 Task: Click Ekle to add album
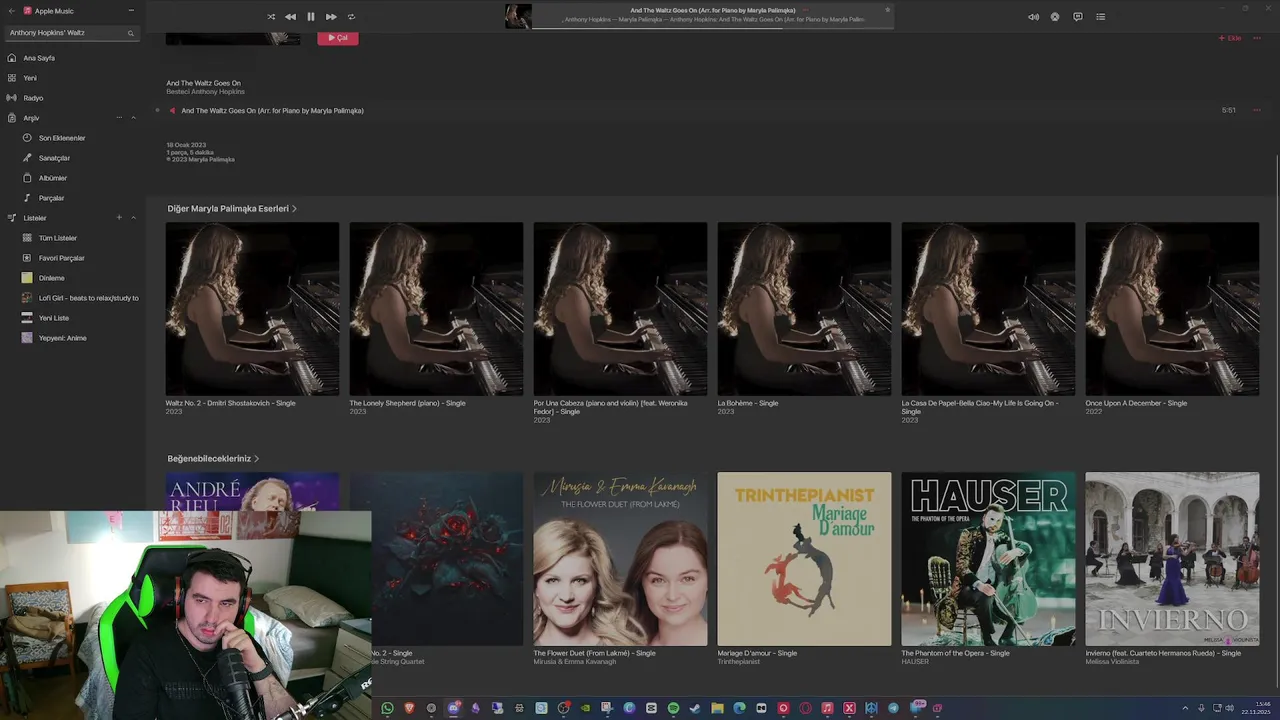coord(1229,38)
